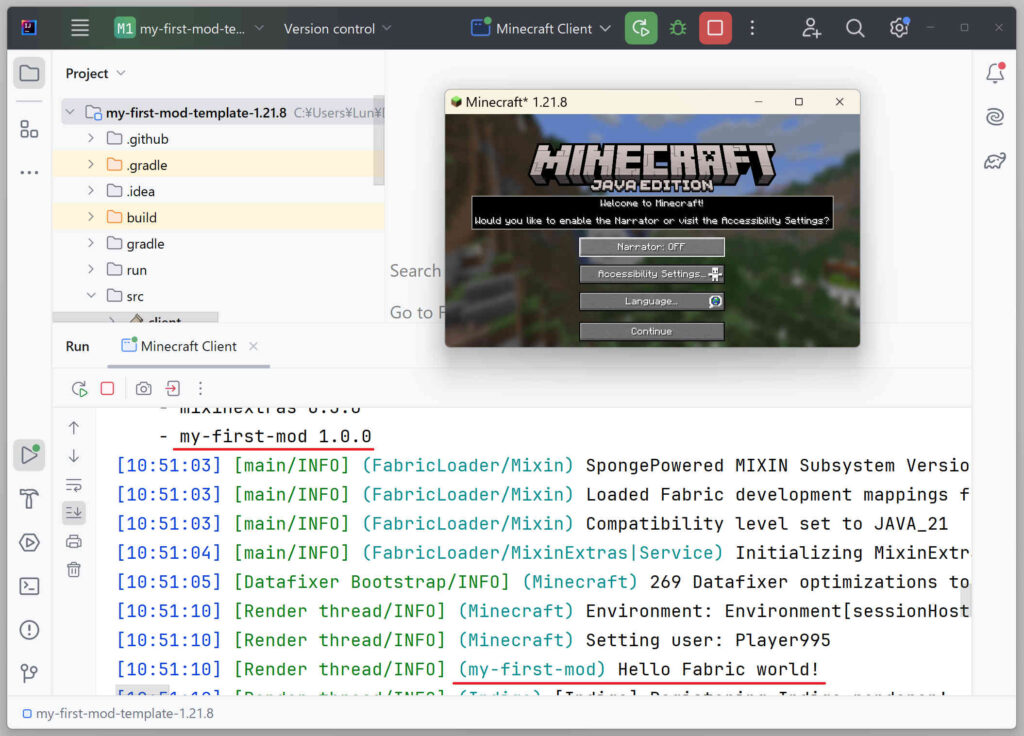The width and height of the screenshot is (1024, 736).
Task: Open the Build hammer tool window
Action: (29, 499)
